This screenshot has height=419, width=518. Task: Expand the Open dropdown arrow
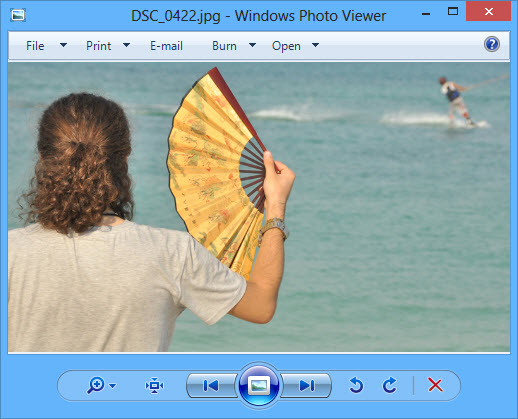pyautogui.click(x=315, y=45)
